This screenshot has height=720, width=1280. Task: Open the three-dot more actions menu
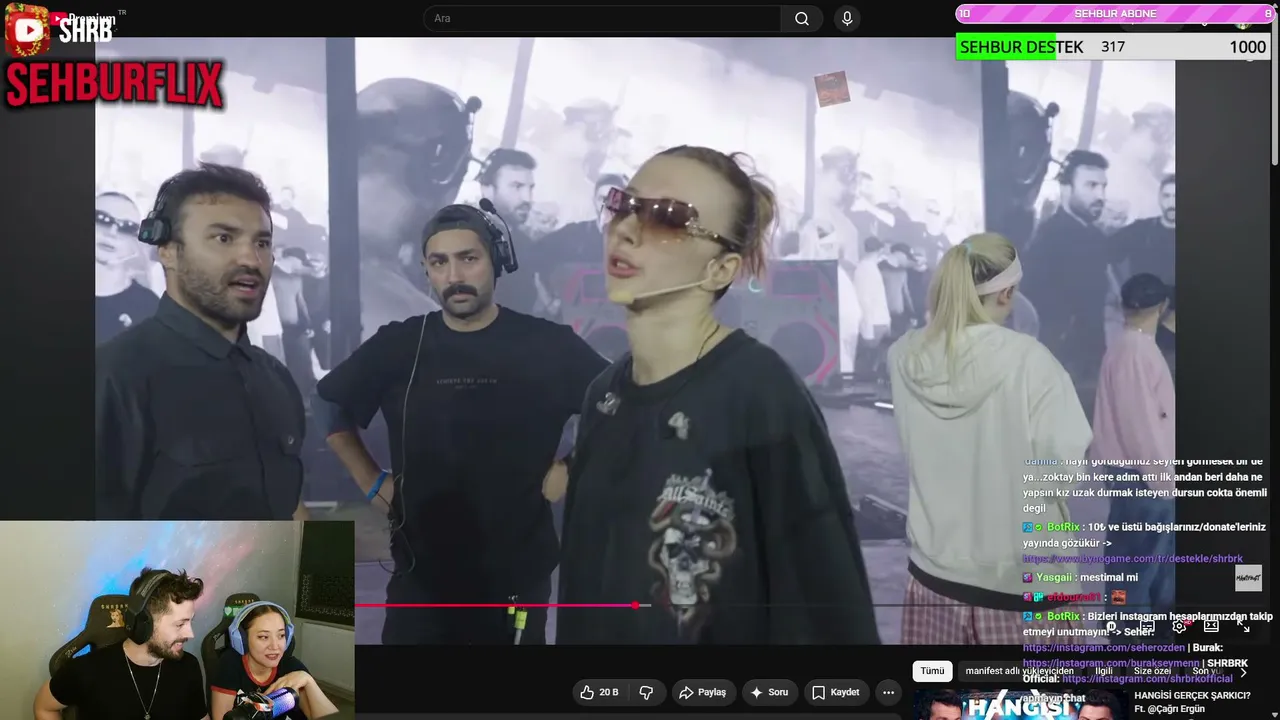[888, 692]
